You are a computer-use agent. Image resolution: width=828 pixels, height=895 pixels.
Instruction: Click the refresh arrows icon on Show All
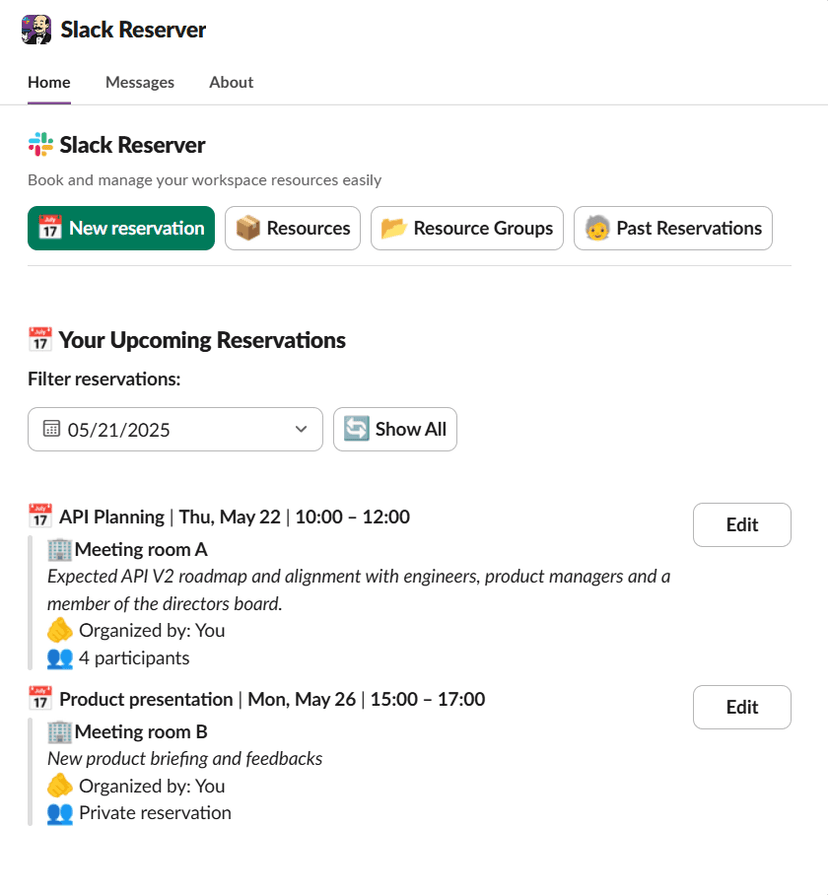pos(357,429)
